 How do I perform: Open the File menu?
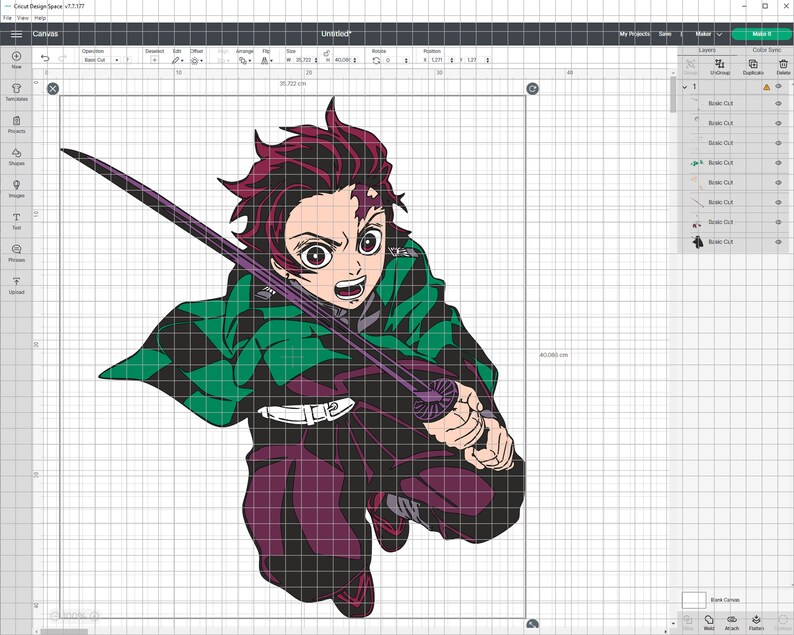8,18
